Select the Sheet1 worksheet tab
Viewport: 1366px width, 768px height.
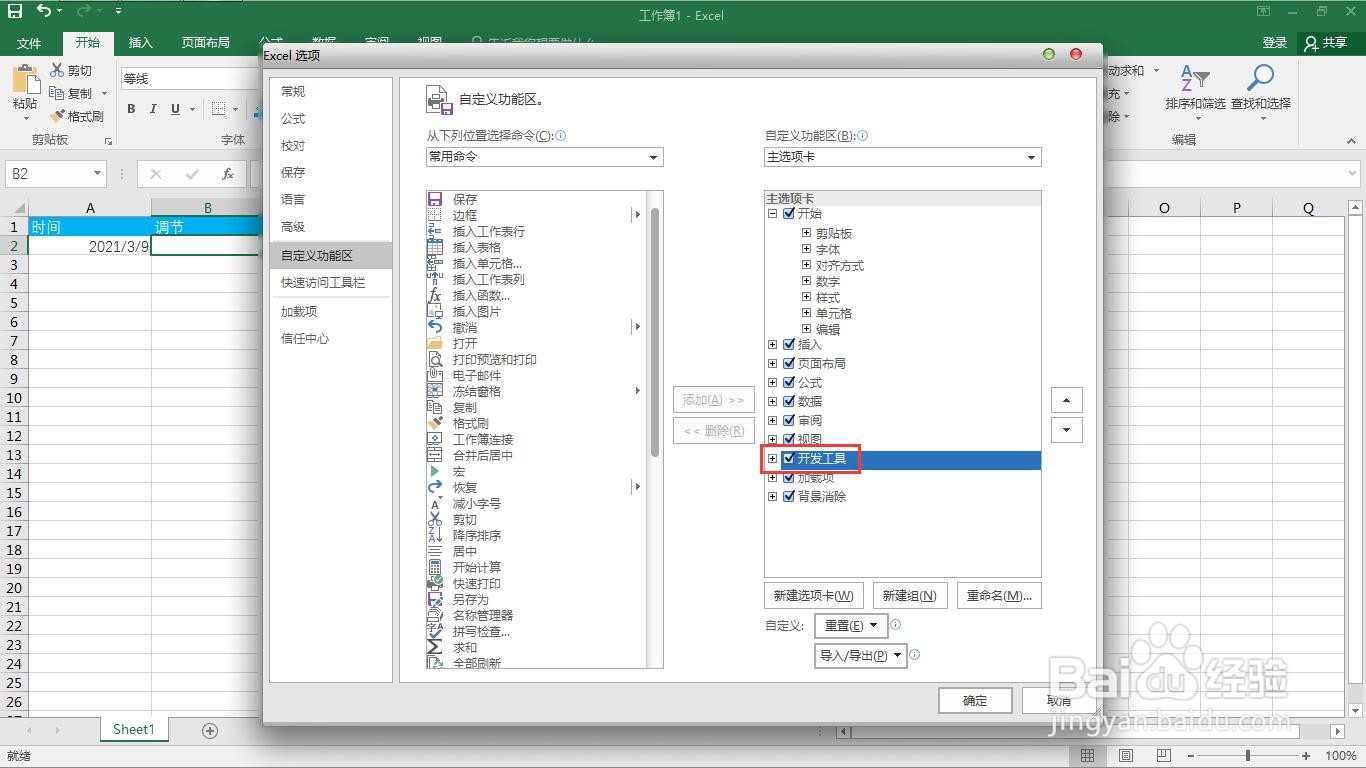tap(134, 730)
